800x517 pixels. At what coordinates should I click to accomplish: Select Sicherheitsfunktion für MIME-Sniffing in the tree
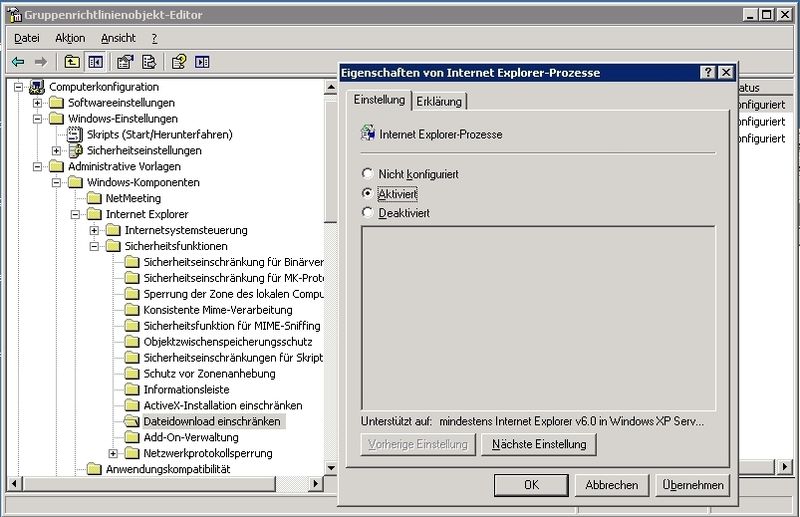(232, 326)
